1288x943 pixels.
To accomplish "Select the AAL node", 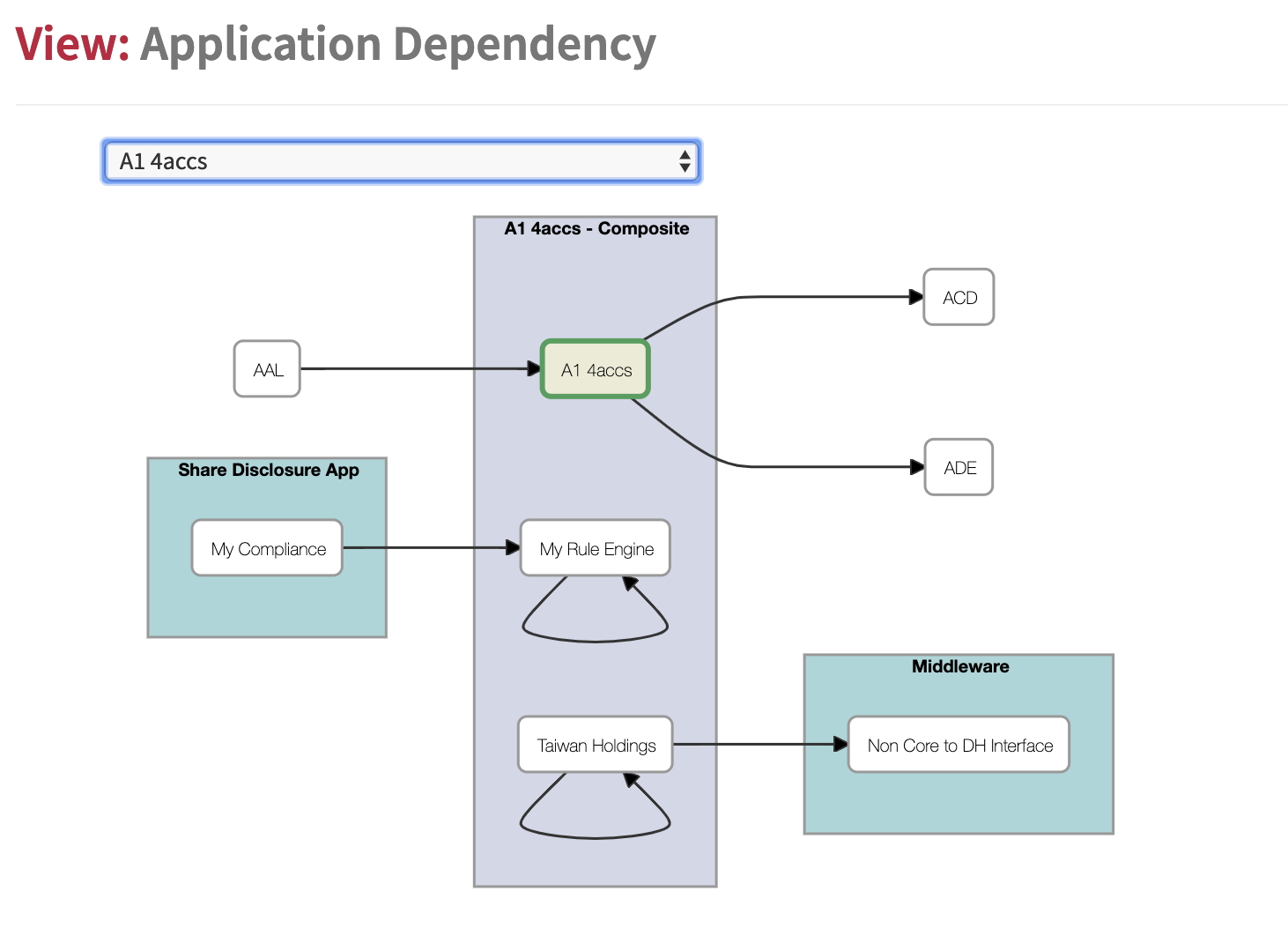I will pyautogui.click(x=267, y=369).
